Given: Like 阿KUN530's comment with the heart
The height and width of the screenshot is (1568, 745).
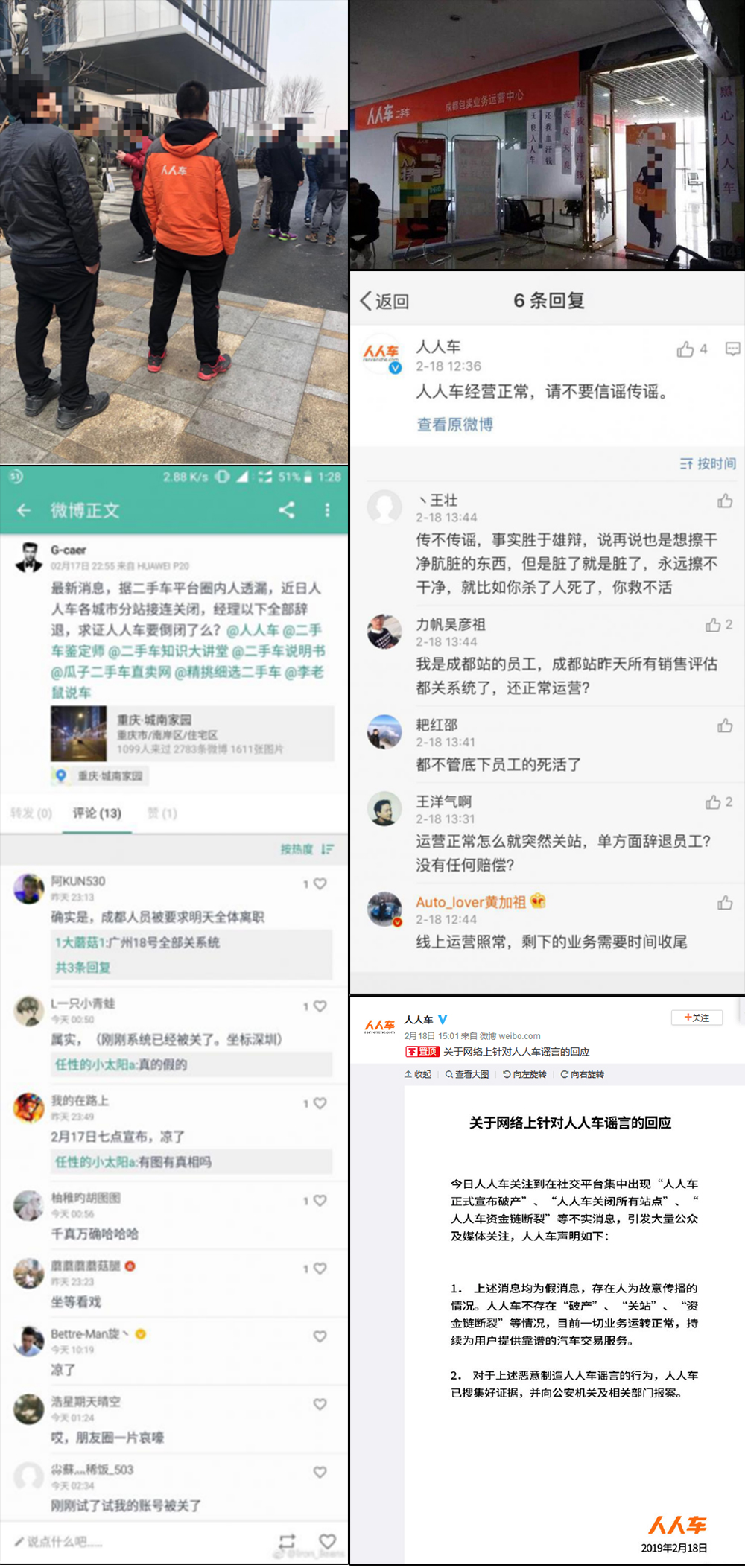Looking at the screenshot, I should pyautogui.click(x=320, y=883).
